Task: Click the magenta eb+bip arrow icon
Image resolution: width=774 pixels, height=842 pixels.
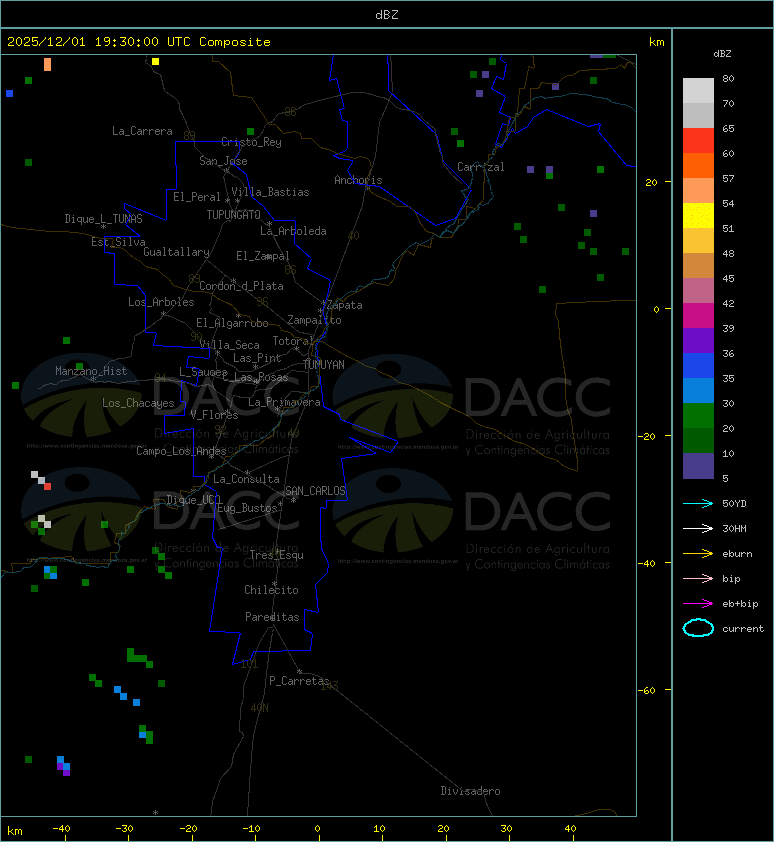Action: [698, 604]
